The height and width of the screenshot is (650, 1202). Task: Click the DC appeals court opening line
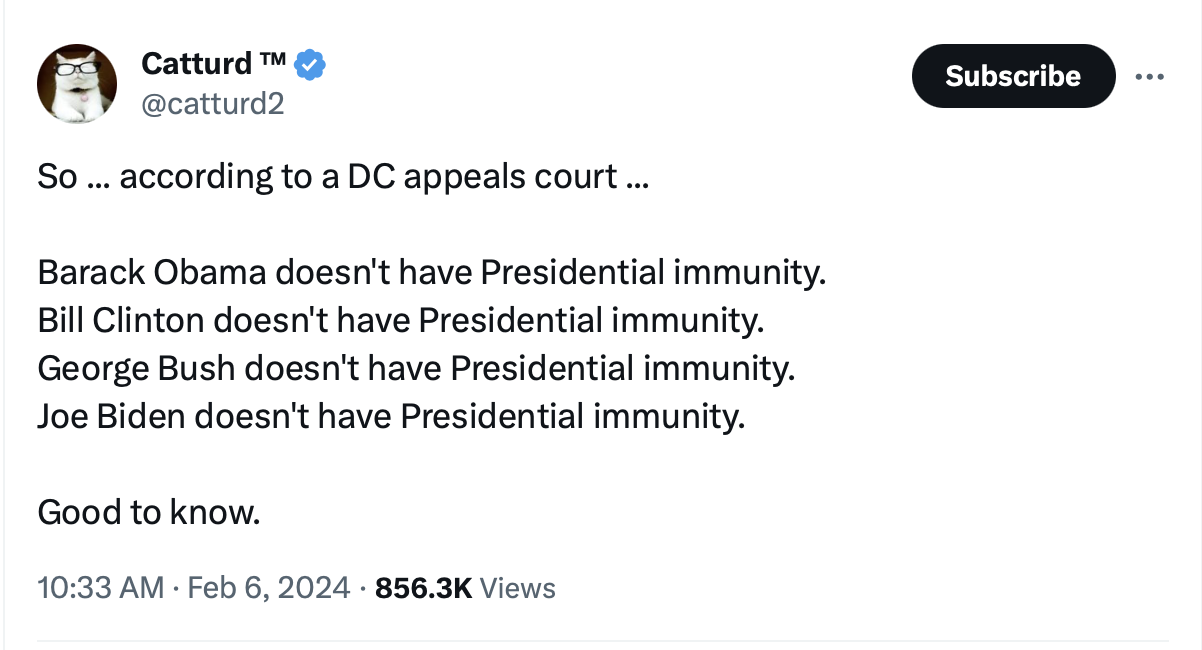click(342, 176)
